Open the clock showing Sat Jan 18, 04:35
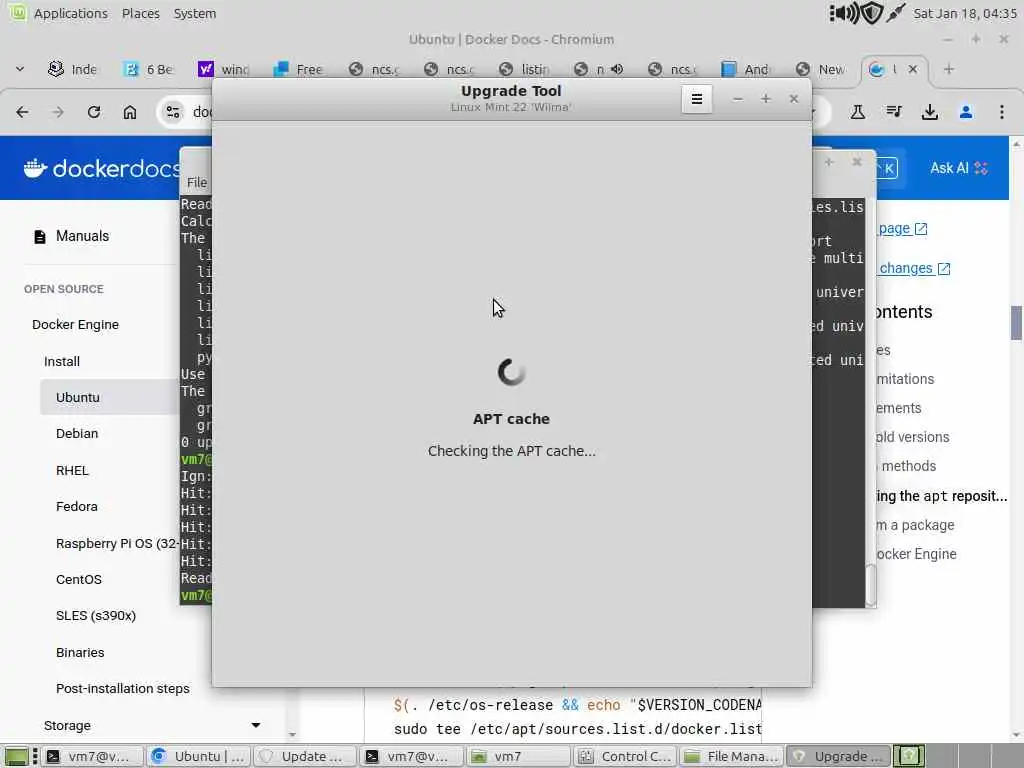This screenshot has width=1024, height=768. click(x=965, y=13)
